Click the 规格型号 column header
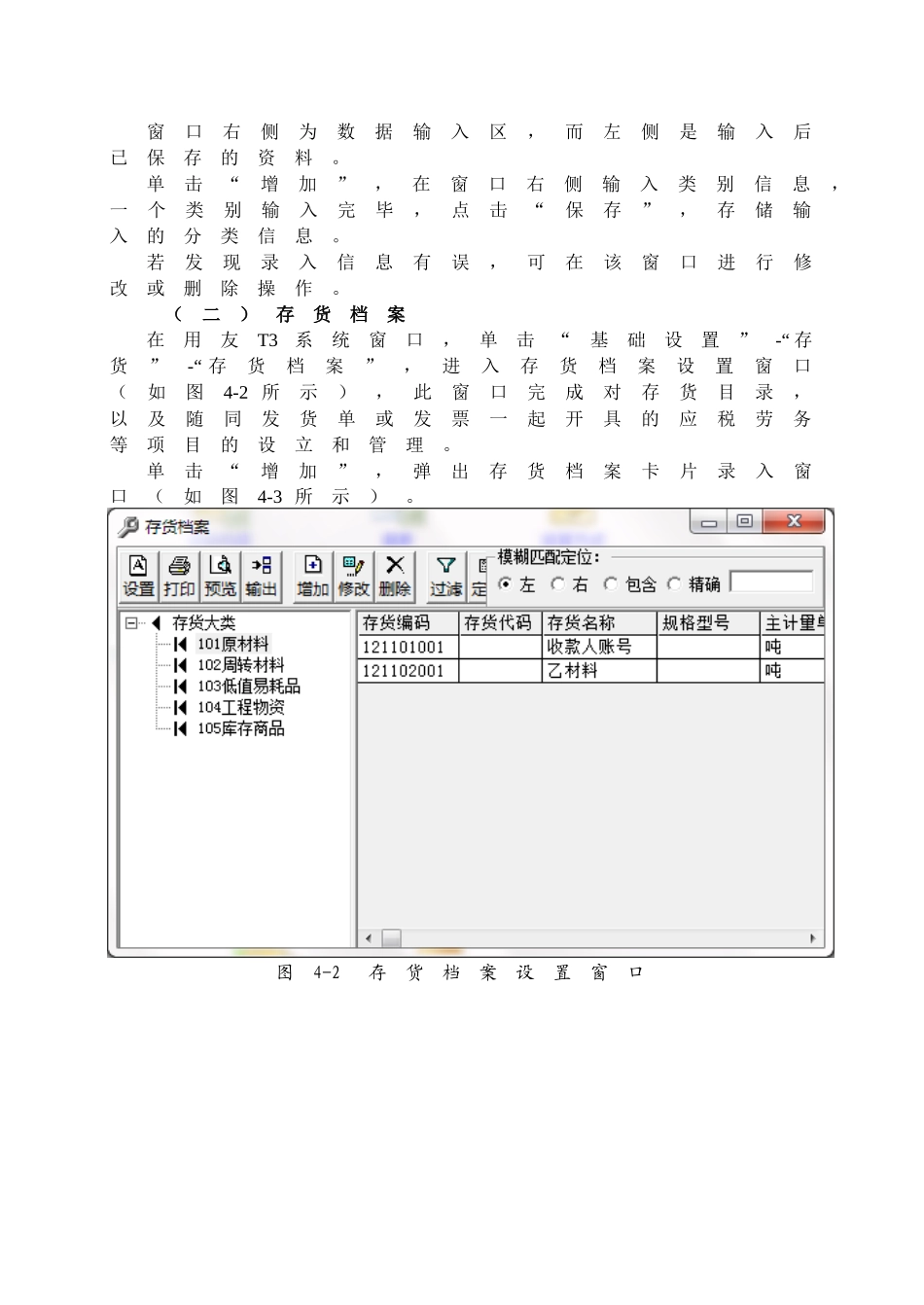The height and width of the screenshot is (1305, 924). tap(709, 622)
